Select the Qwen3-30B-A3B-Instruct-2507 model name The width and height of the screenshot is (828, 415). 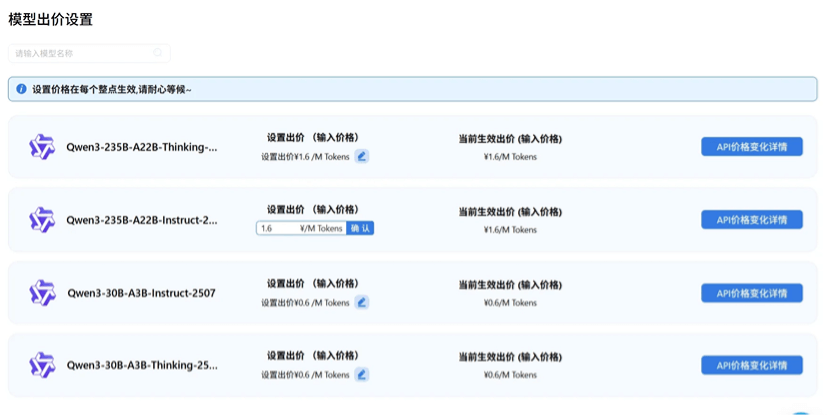[x=141, y=293]
